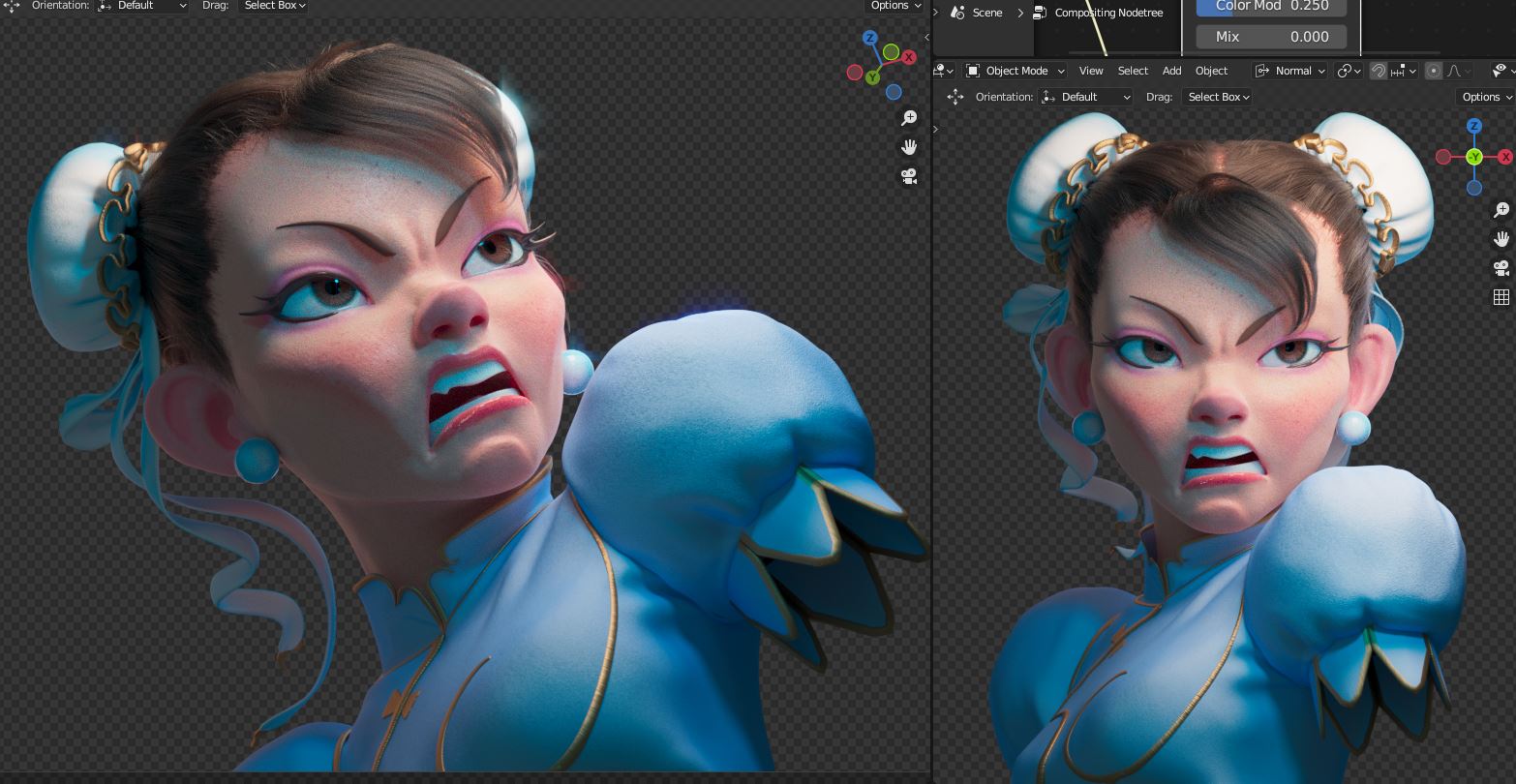Click the move tool icon in left viewport header
Image resolution: width=1516 pixels, height=784 pixels.
[12, 6]
